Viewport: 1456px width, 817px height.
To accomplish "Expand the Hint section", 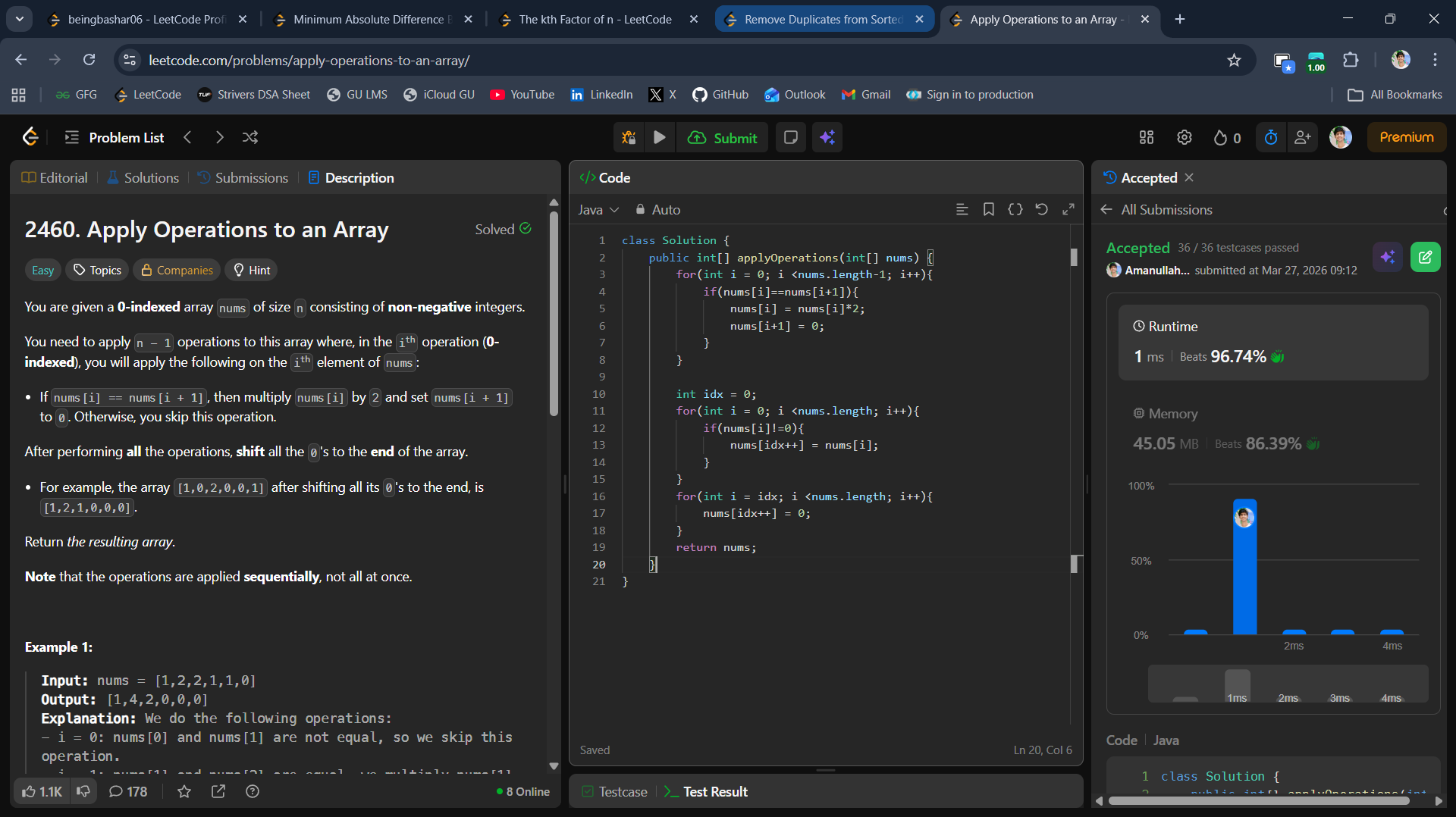I will pos(251,270).
